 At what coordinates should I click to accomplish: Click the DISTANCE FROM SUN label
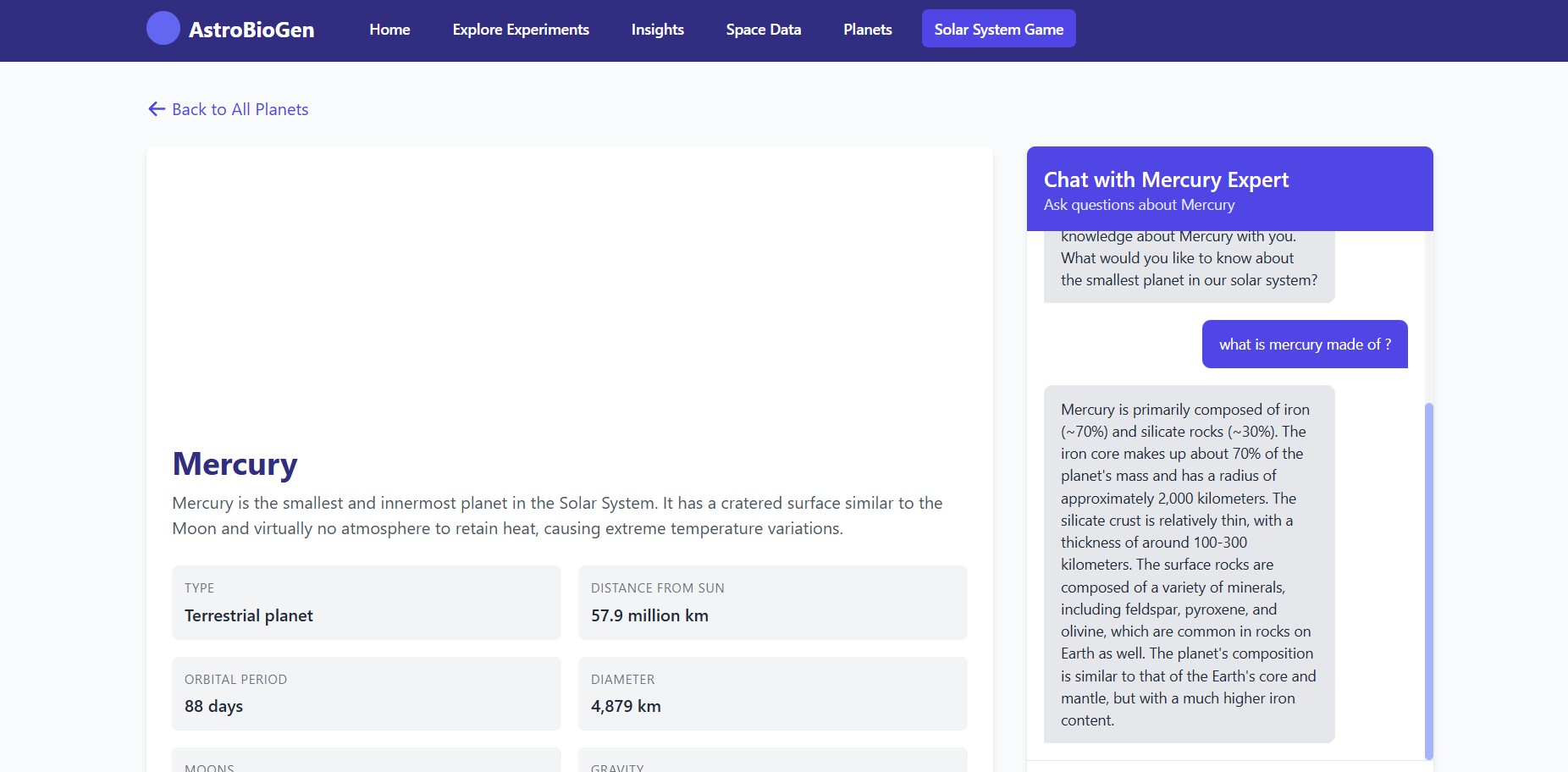(658, 588)
